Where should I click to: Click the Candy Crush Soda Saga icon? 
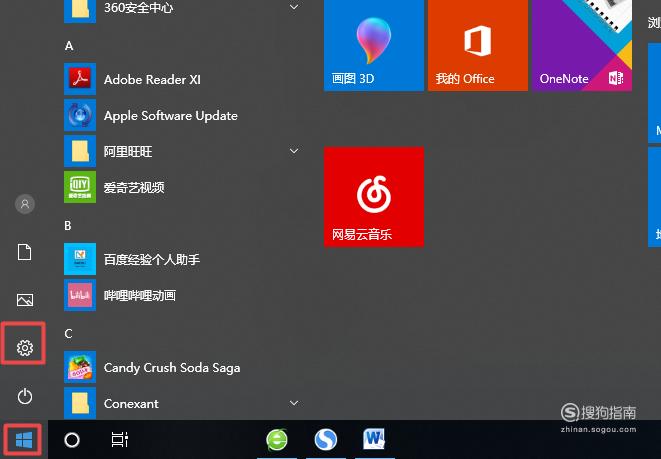(80, 367)
